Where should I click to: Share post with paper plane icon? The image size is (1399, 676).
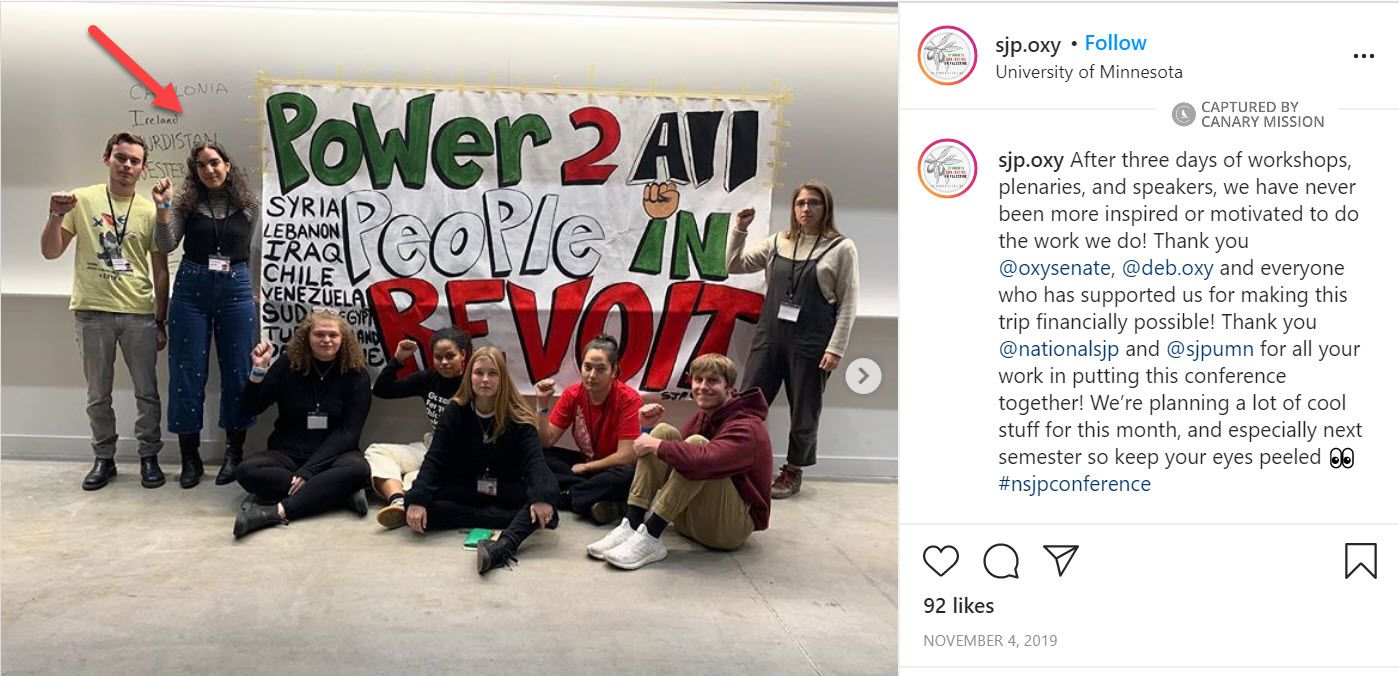point(1061,560)
